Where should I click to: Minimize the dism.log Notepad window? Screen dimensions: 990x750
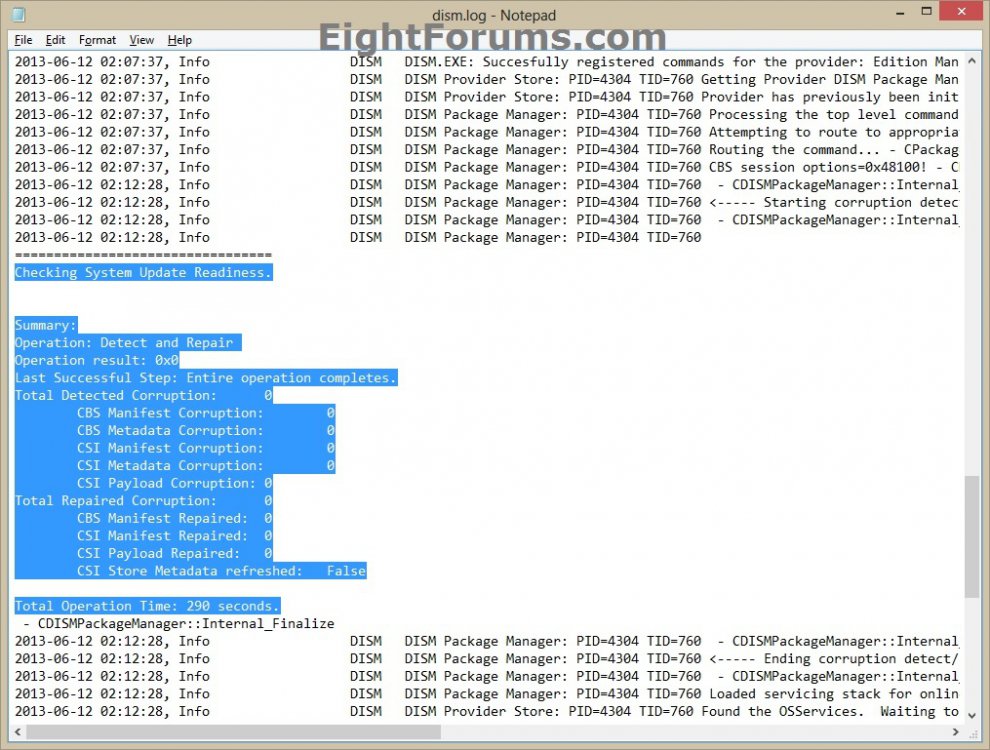[900, 12]
